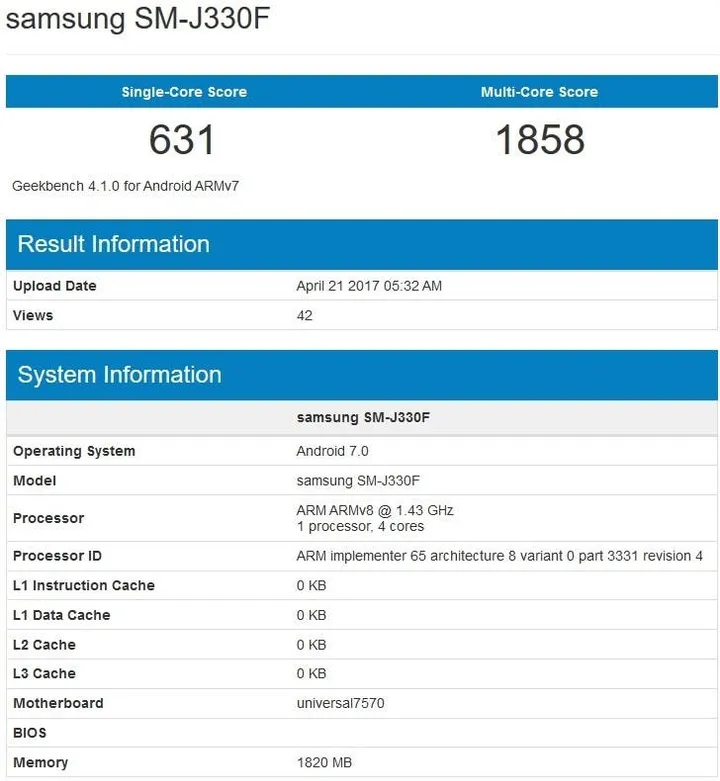720x781 pixels.
Task: Select the Memory value 1820 MB
Action: tap(324, 762)
